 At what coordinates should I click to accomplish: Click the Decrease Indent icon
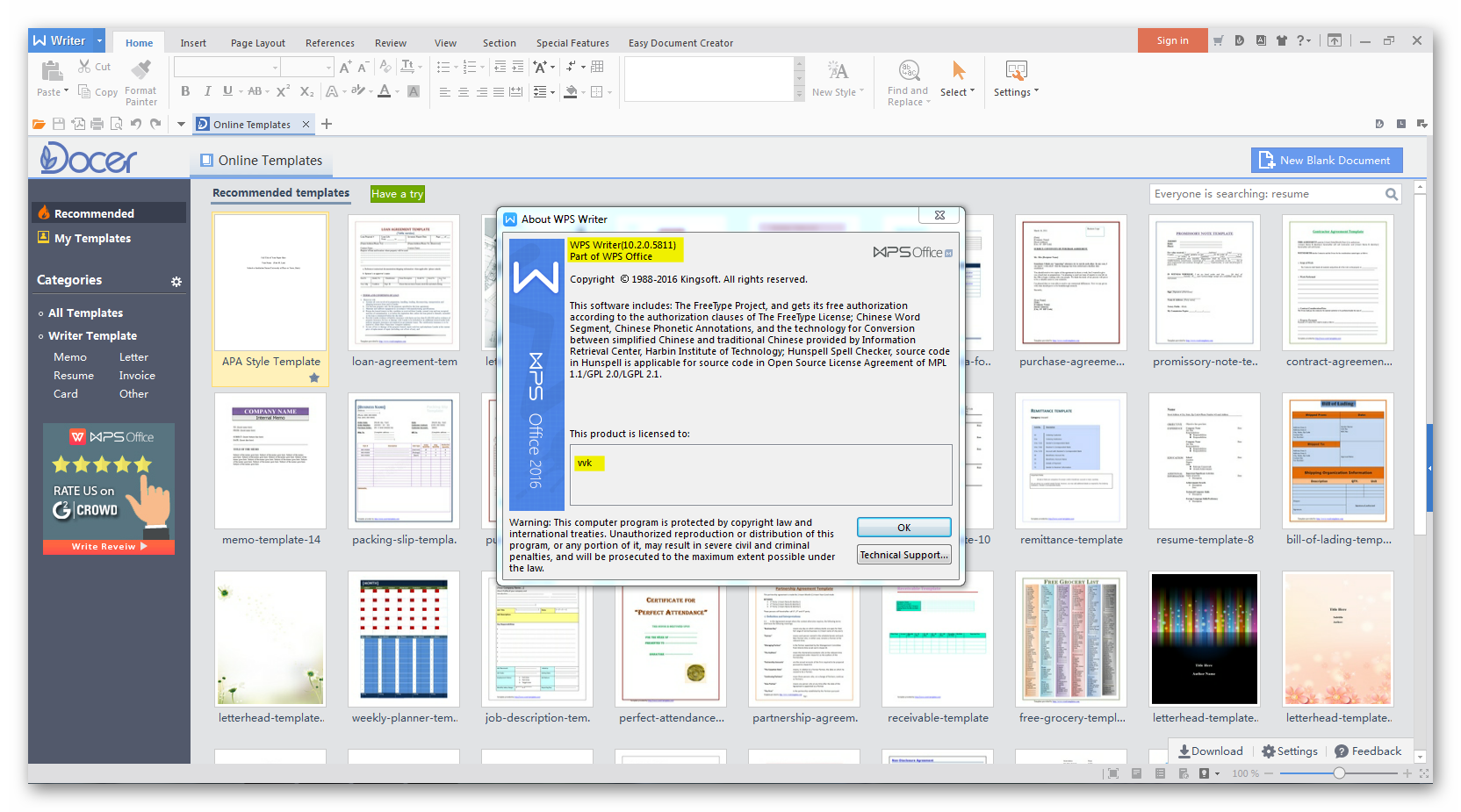pos(500,67)
